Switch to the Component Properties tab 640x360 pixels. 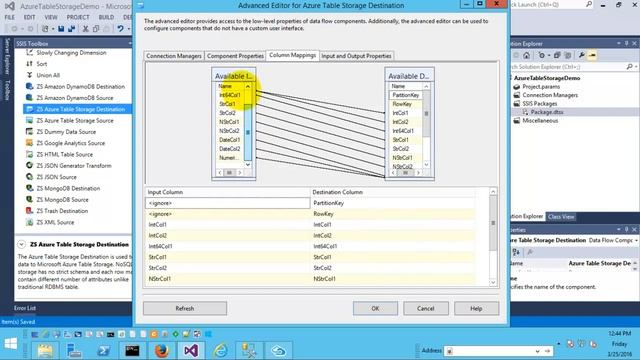point(235,56)
